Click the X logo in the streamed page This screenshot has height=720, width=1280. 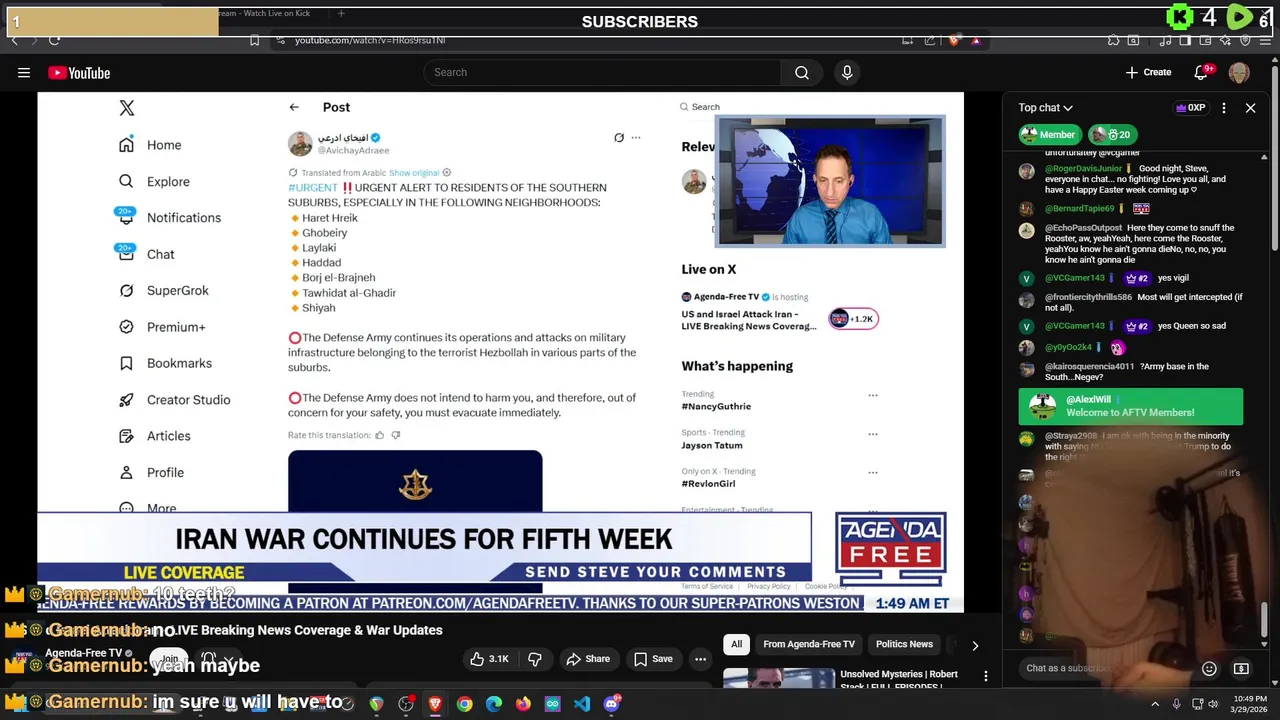[x=127, y=108]
